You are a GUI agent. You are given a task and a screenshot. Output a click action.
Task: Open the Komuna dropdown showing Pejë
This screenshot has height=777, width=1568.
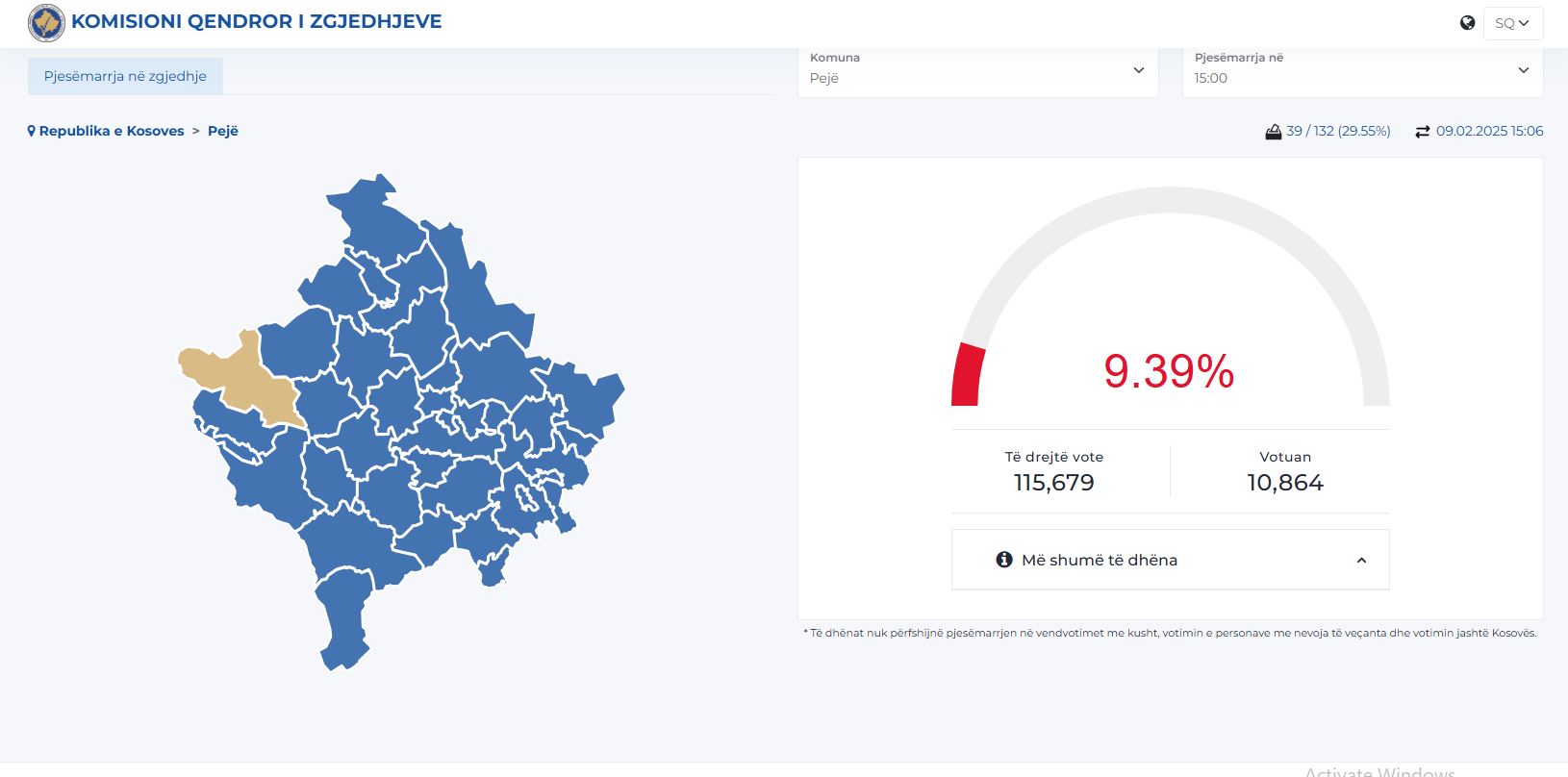tap(976, 69)
